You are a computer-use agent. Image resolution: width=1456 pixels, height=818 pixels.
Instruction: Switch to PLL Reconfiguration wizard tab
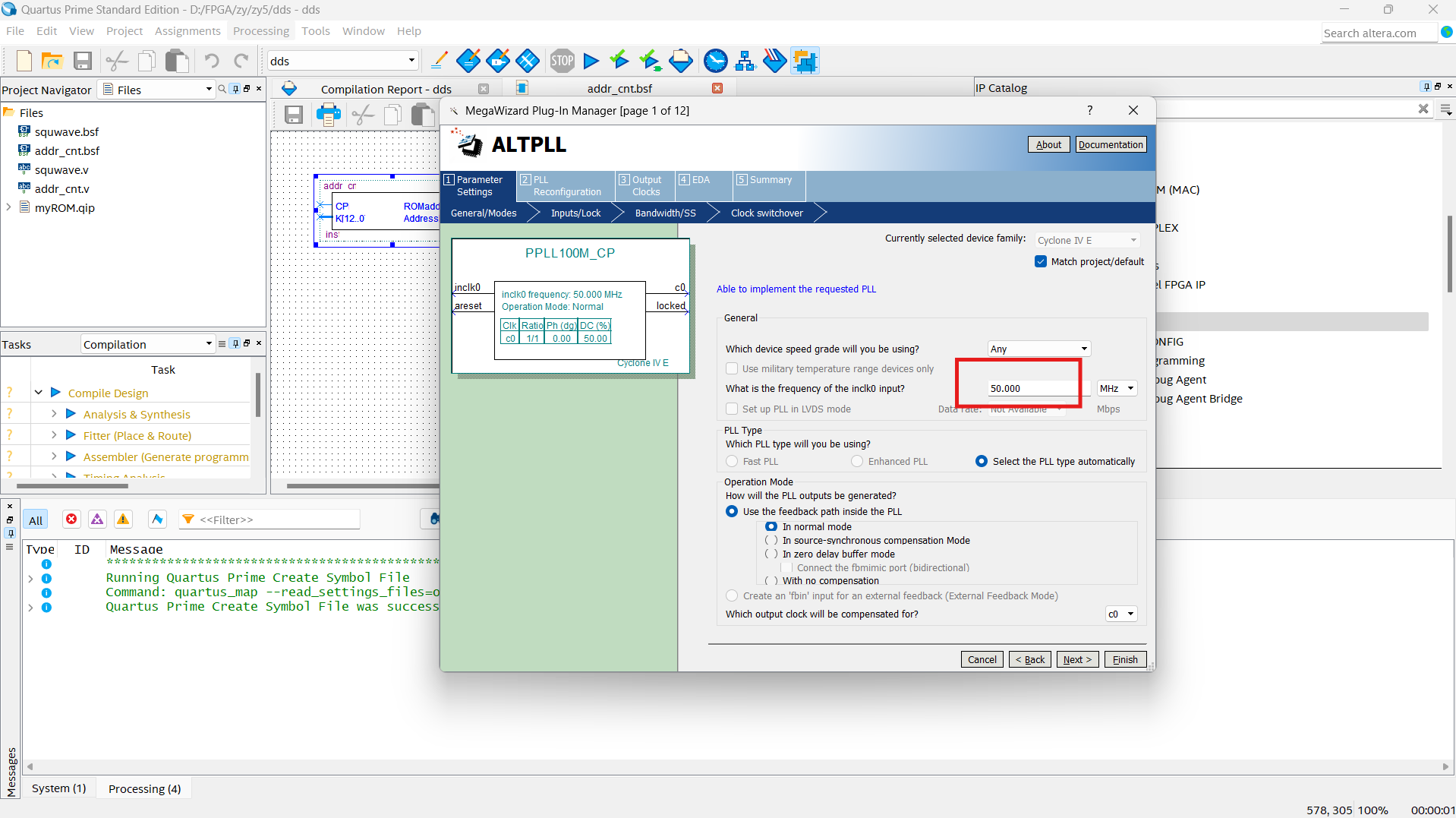[566, 186]
